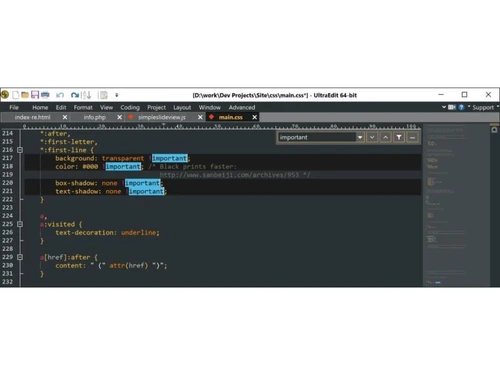Open a file using the folder icon
Screen dimensions: 500x375
pos(25,95)
